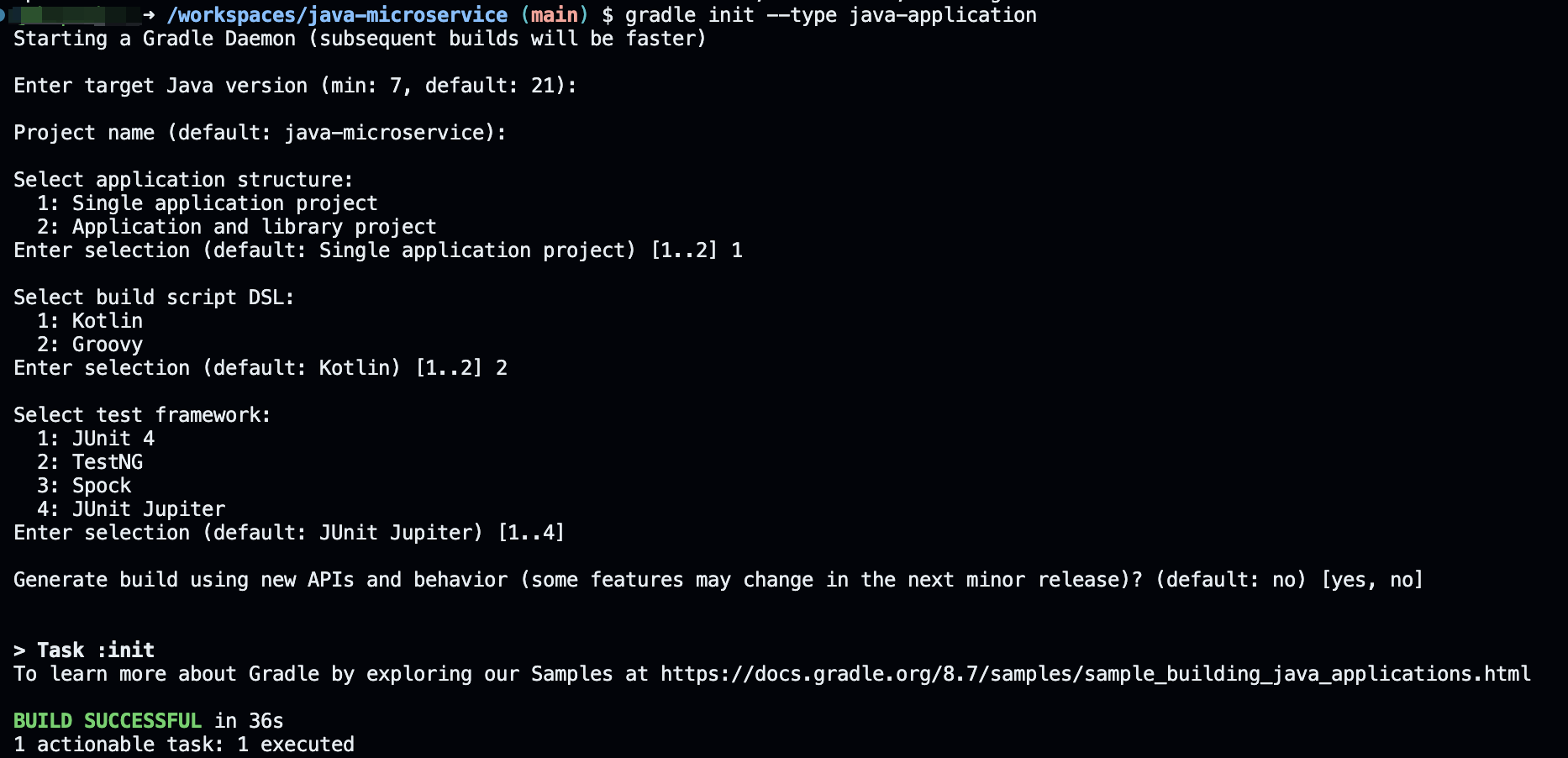This screenshot has width=1568, height=758.
Task: Click the (main) branch label in prompt
Action: [x=555, y=15]
